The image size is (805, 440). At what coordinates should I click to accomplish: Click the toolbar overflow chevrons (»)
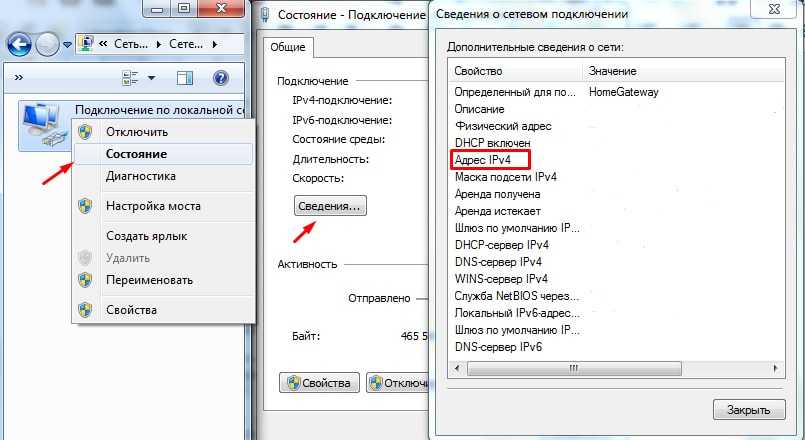tap(20, 78)
